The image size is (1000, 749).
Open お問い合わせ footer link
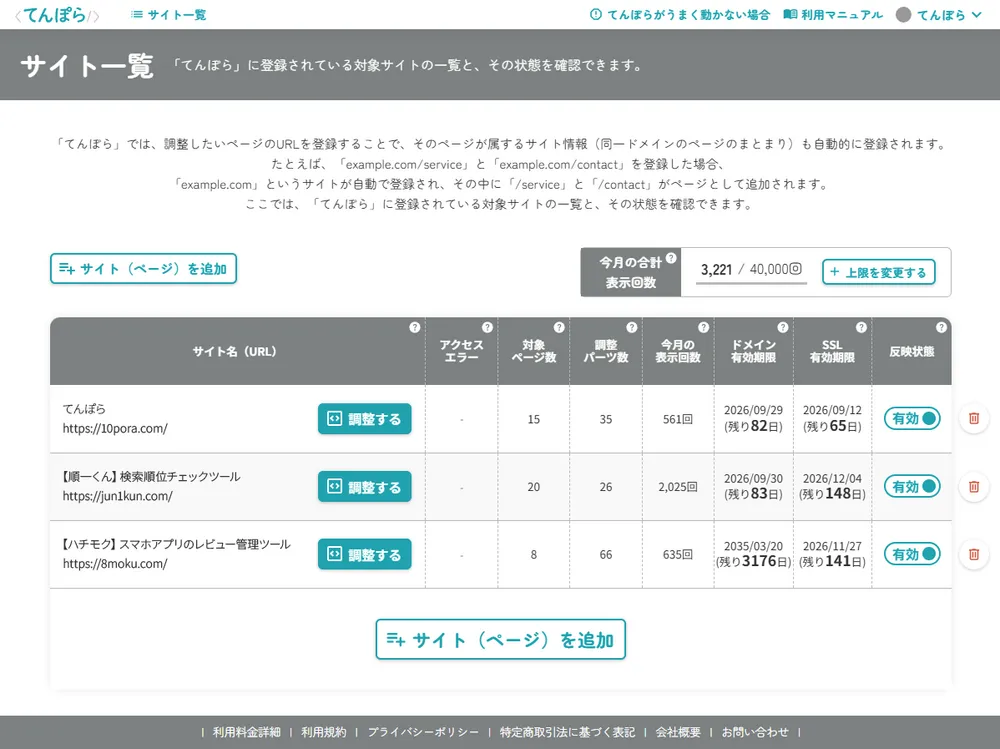pos(755,732)
